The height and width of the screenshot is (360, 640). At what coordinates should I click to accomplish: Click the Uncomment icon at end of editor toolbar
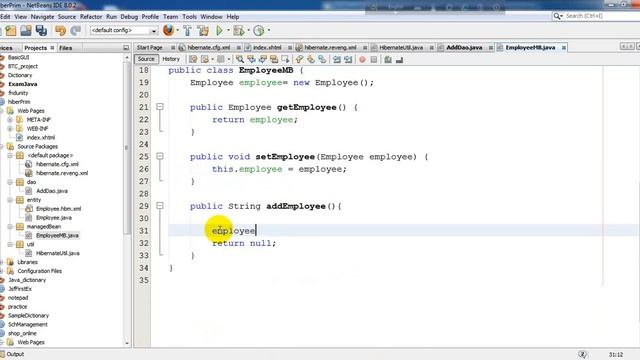pyautogui.click(x=400, y=60)
